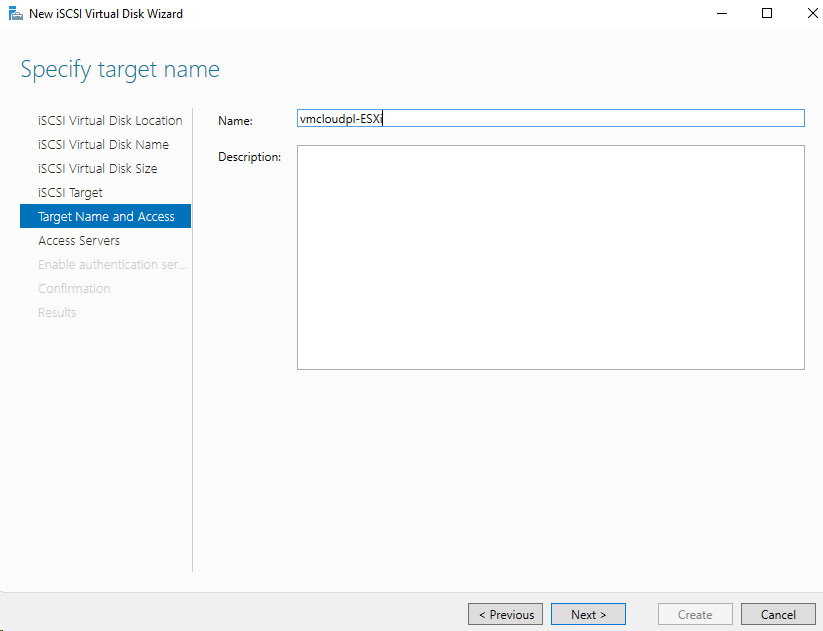Select the iSCSI Virtual Disk Name step
The image size is (823, 631).
tap(104, 144)
